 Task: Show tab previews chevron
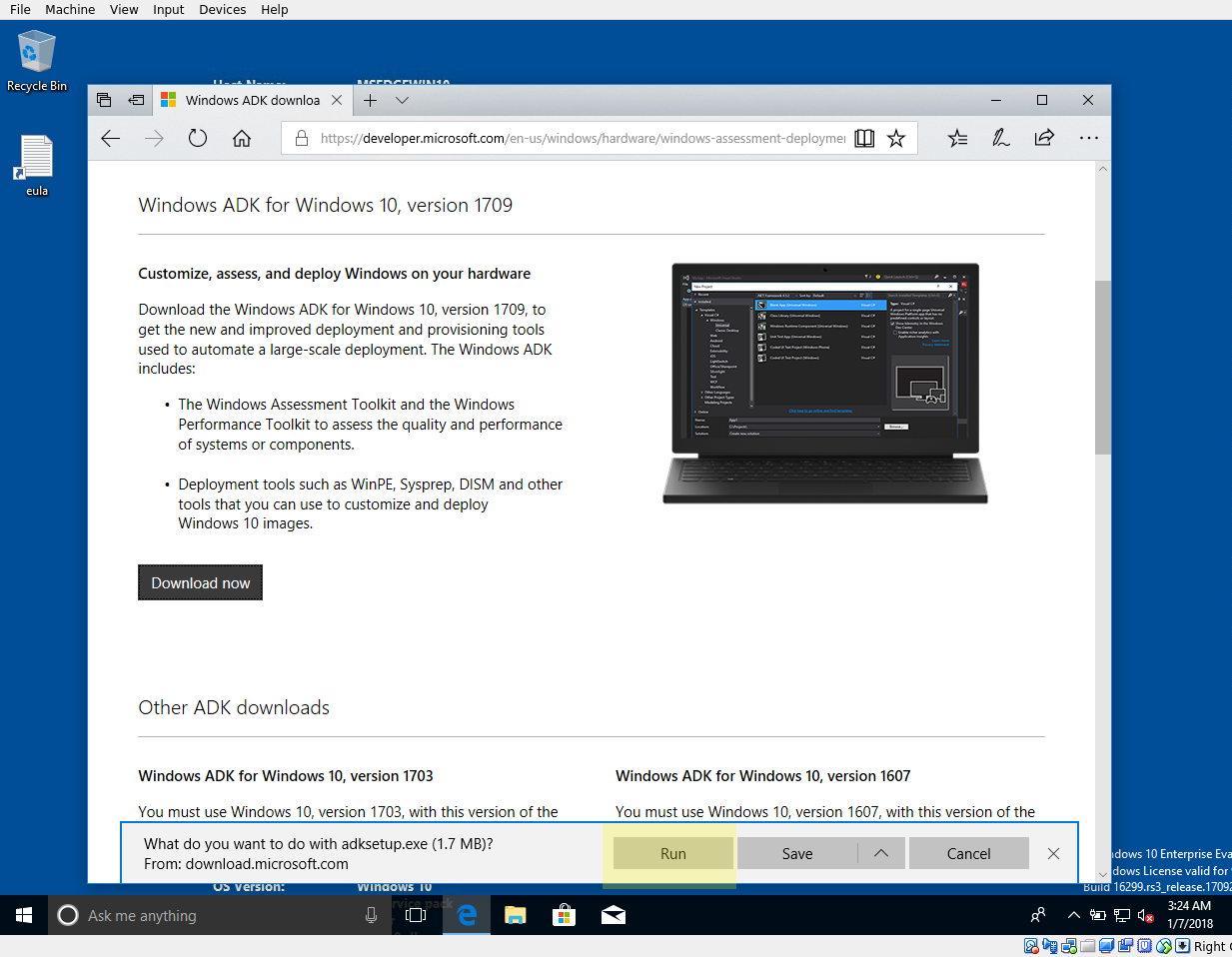pyautogui.click(x=402, y=100)
